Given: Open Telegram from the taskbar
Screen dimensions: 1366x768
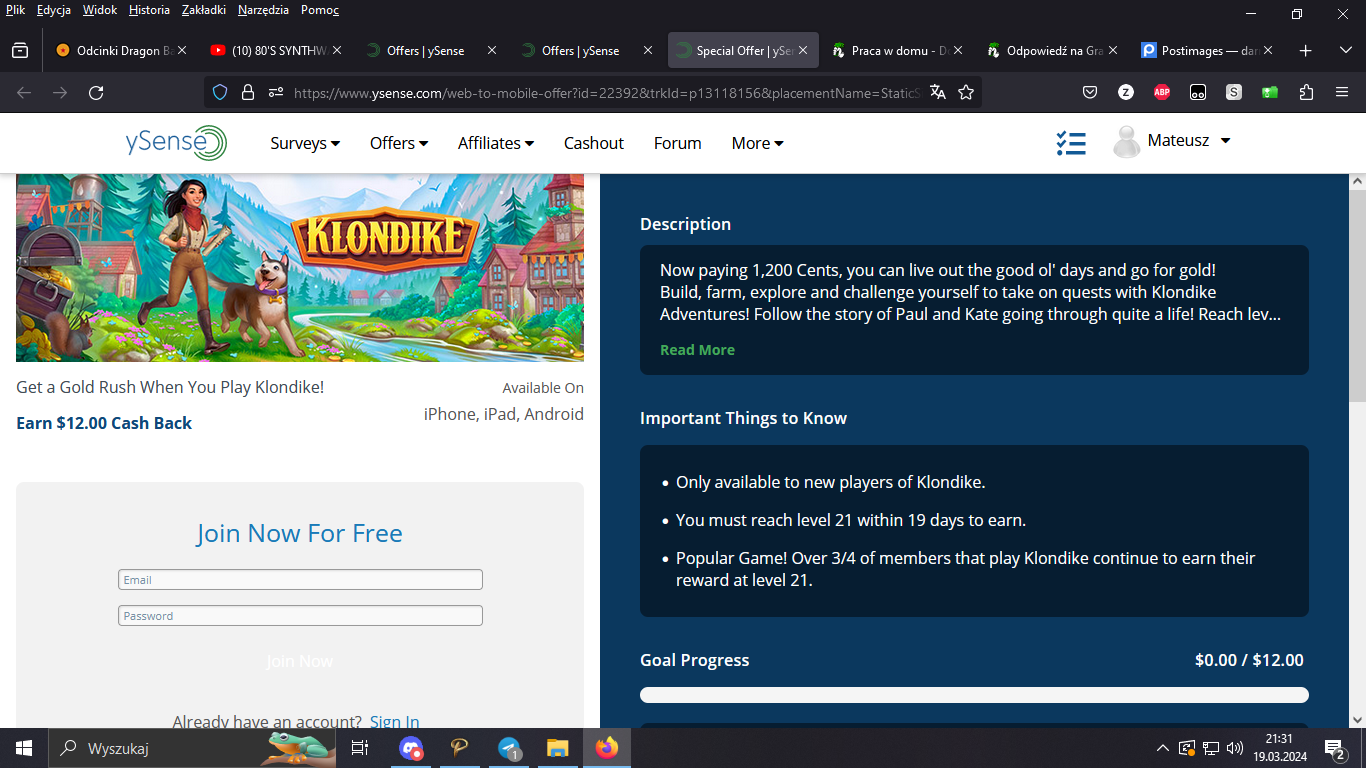Looking at the screenshot, I should point(509,748).
